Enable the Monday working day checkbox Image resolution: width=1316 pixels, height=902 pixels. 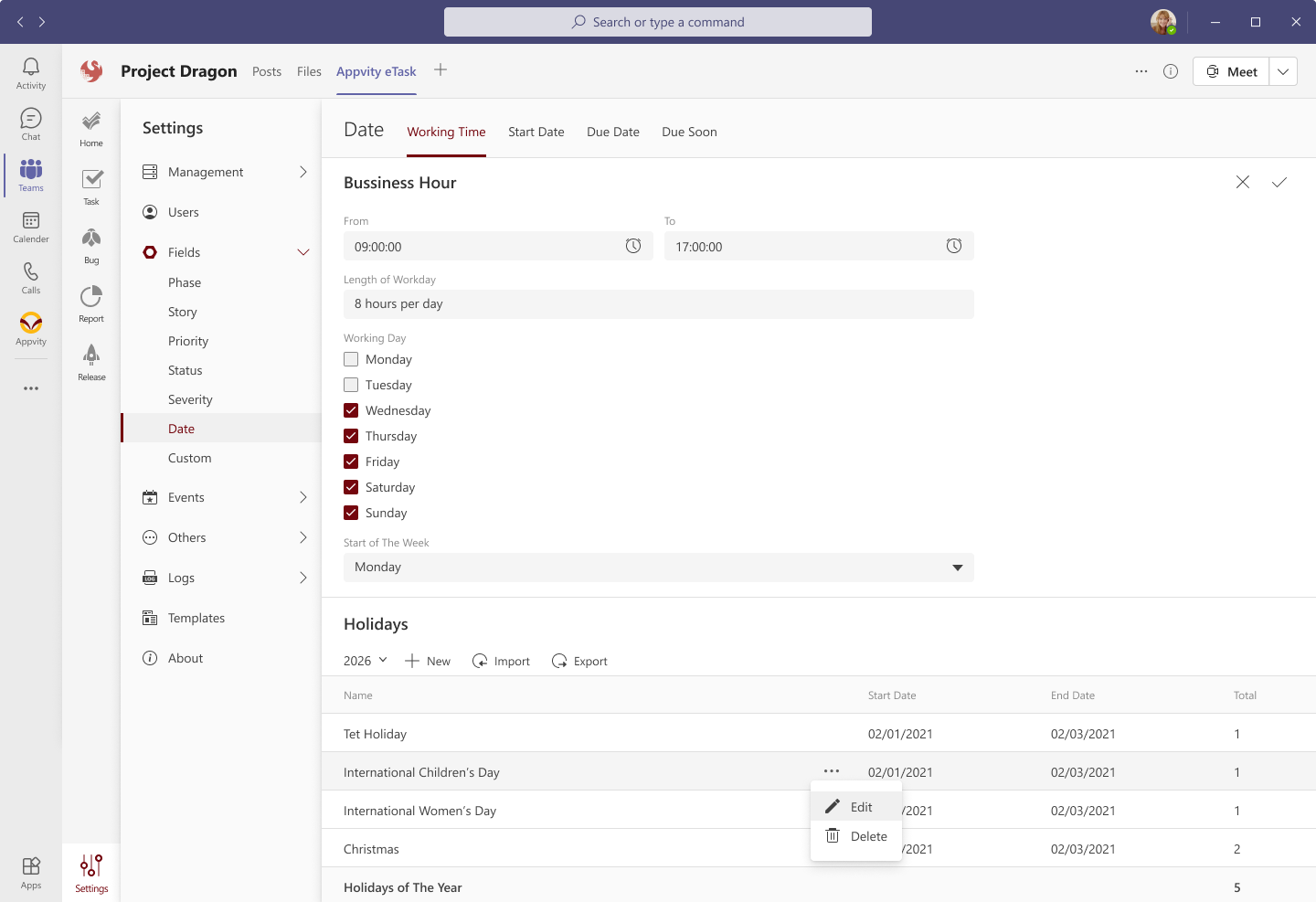click(x=351, y=359)
